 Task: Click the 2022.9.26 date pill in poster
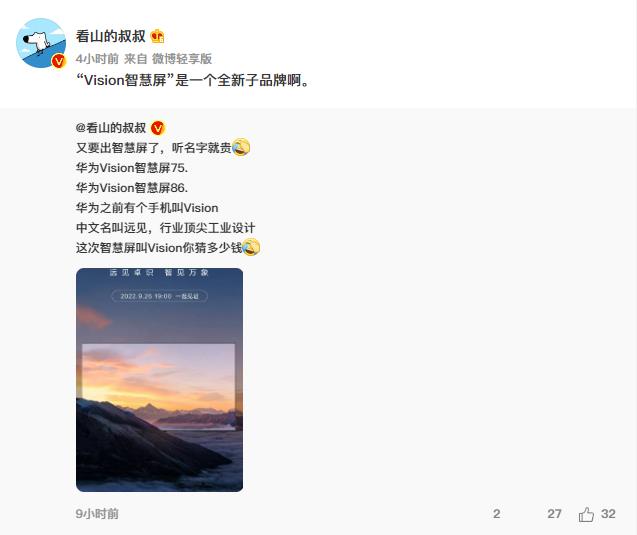159,296
